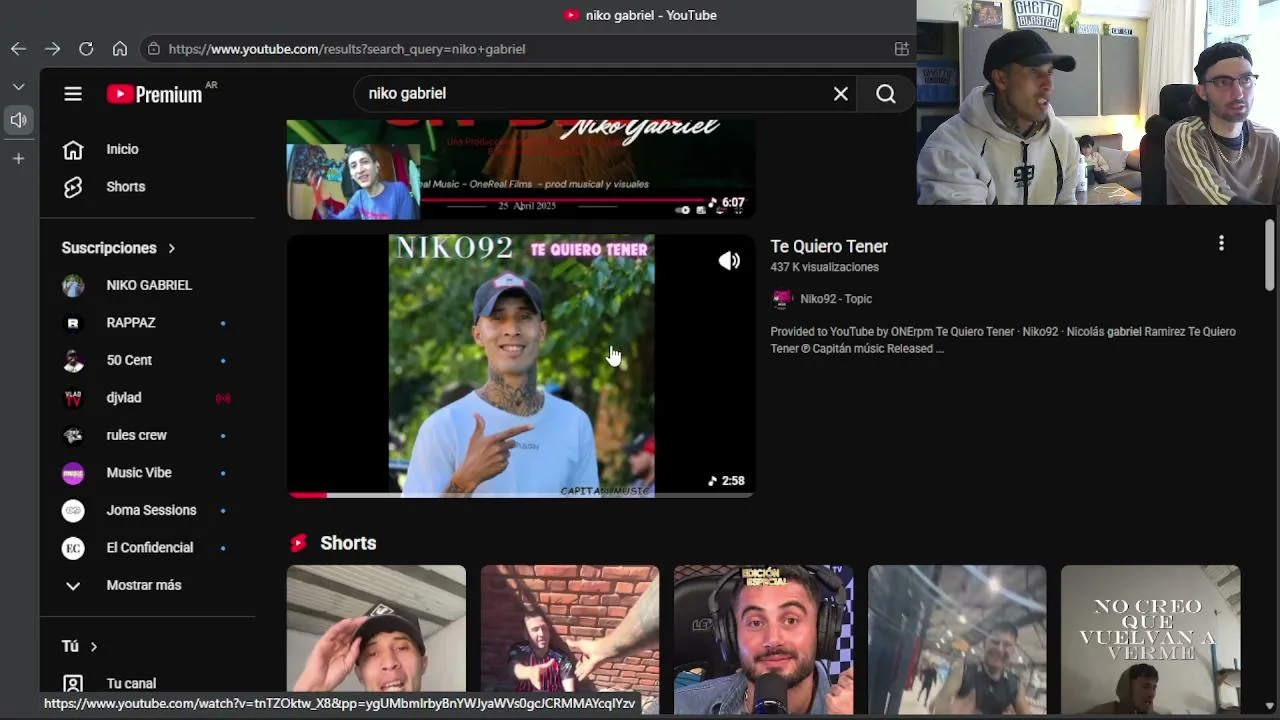
Task: Open the Short 'No creo que vuelvan a verme'
Action: (1150, 640)
